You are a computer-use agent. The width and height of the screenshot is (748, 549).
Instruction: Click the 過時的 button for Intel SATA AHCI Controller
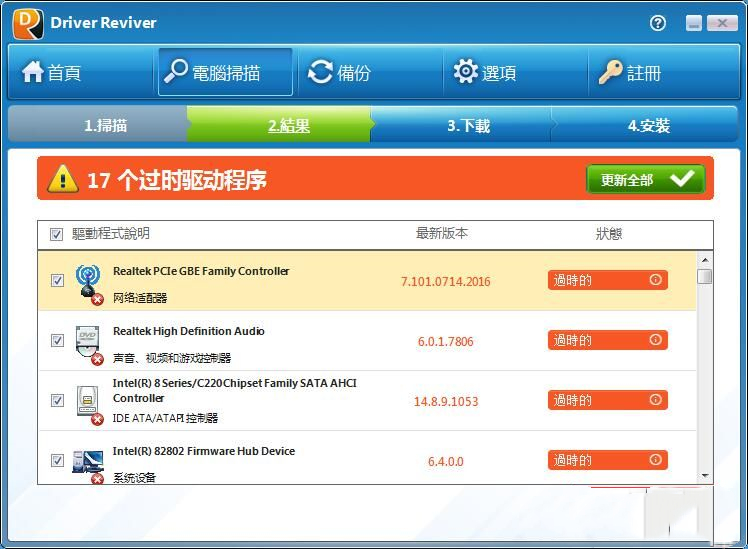tap(607, 400)
